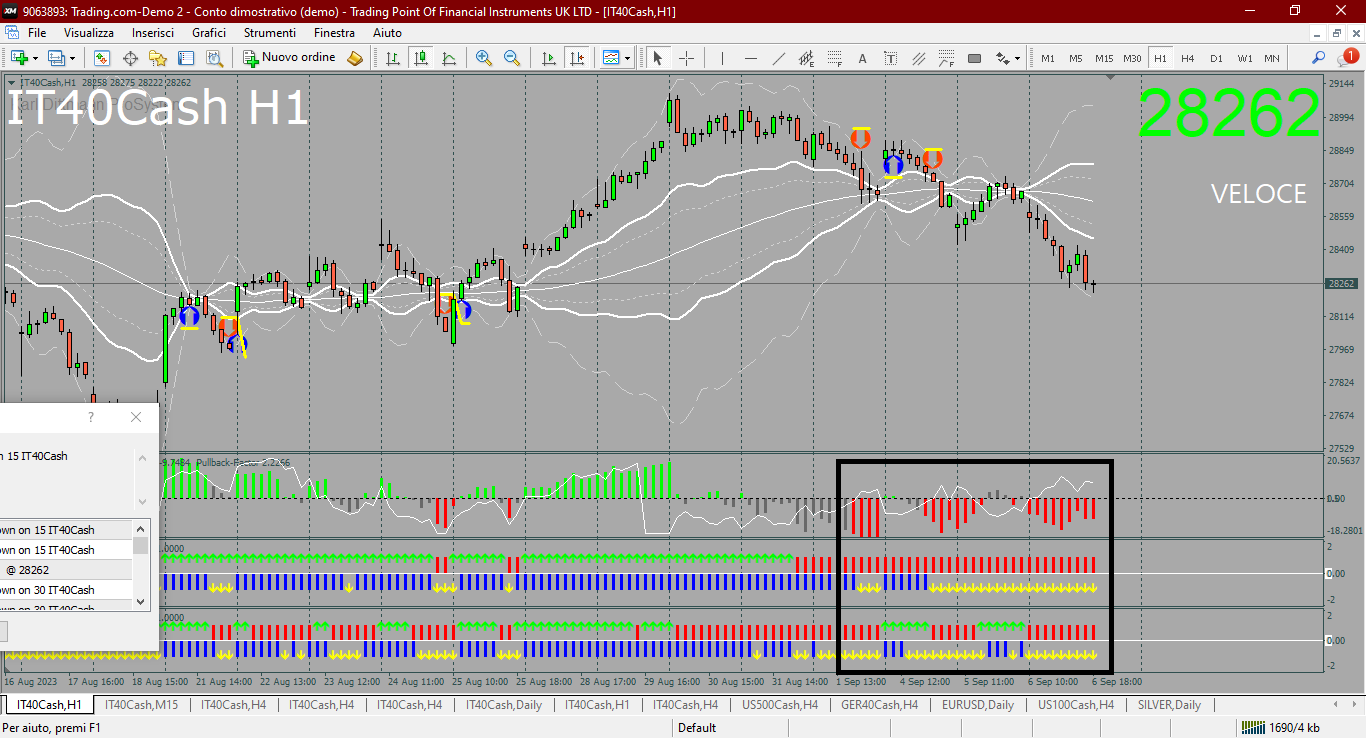Viewport: 1366px width, 738px height.
Task: Select the equidistant channel tool
Action: pos(806,58)
